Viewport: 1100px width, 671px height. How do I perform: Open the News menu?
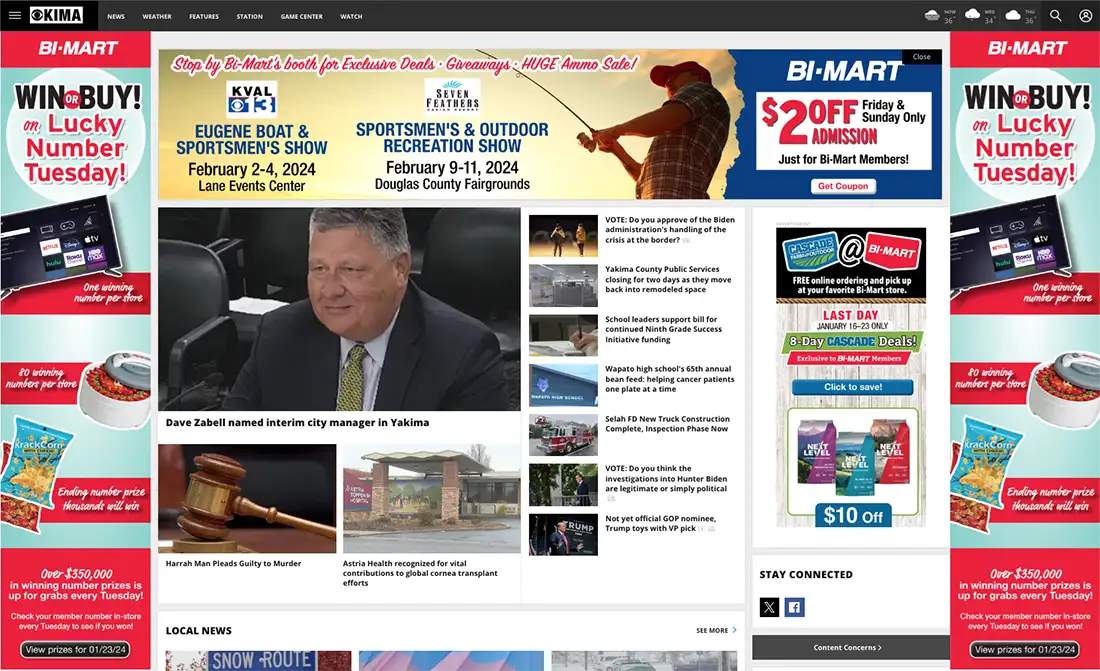(x=116, y=16)
